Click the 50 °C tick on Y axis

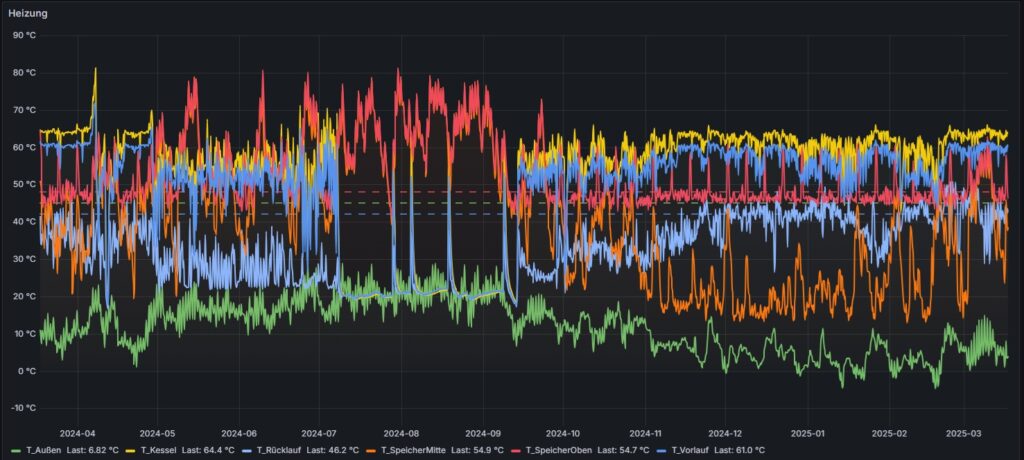coord(23,184)
